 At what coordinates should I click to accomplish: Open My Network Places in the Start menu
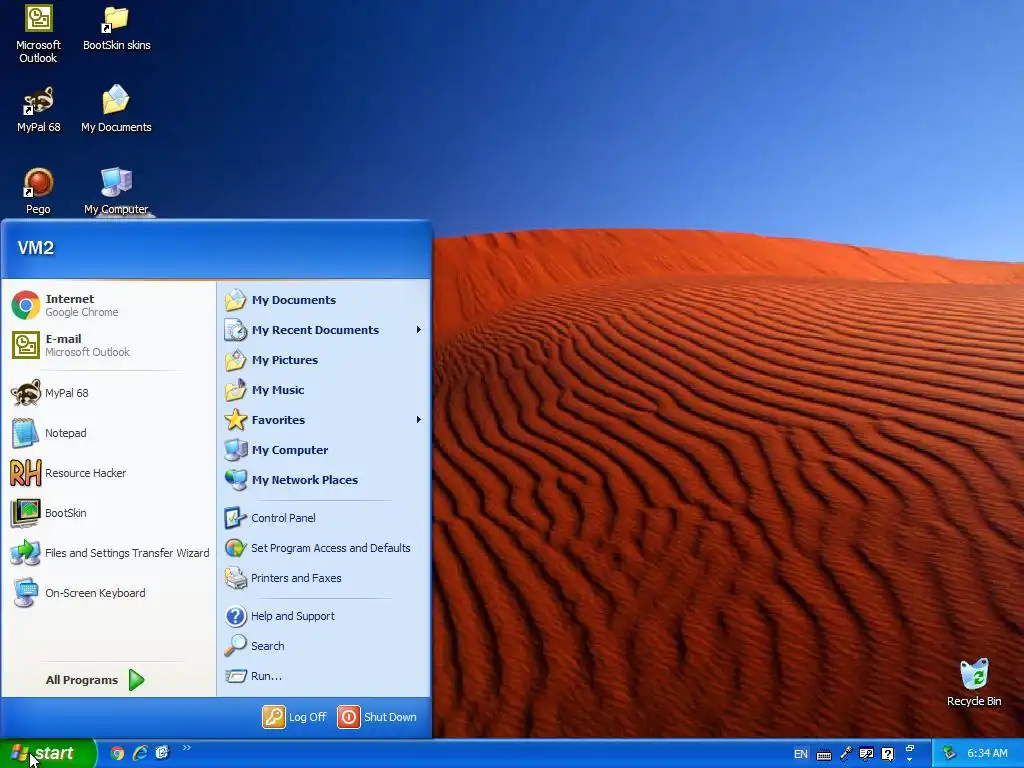click(x=324, y=480)
